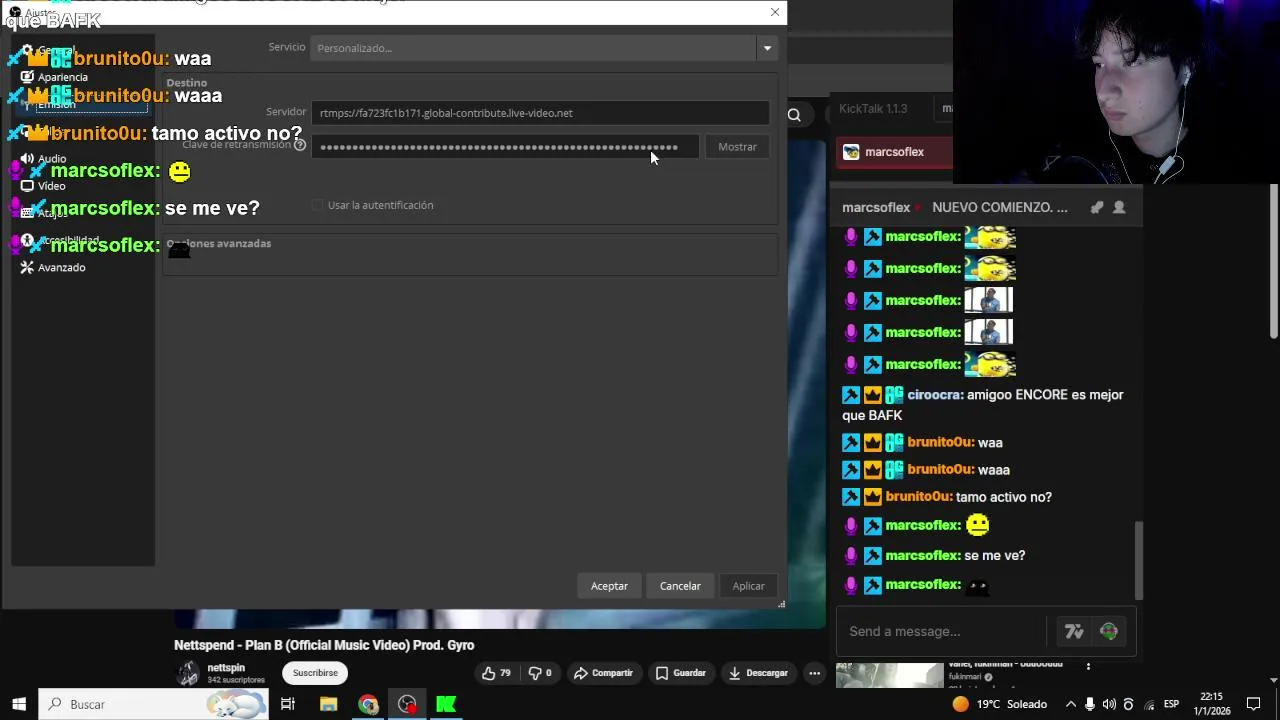Save the video with Guardar

tap(680, 673)
